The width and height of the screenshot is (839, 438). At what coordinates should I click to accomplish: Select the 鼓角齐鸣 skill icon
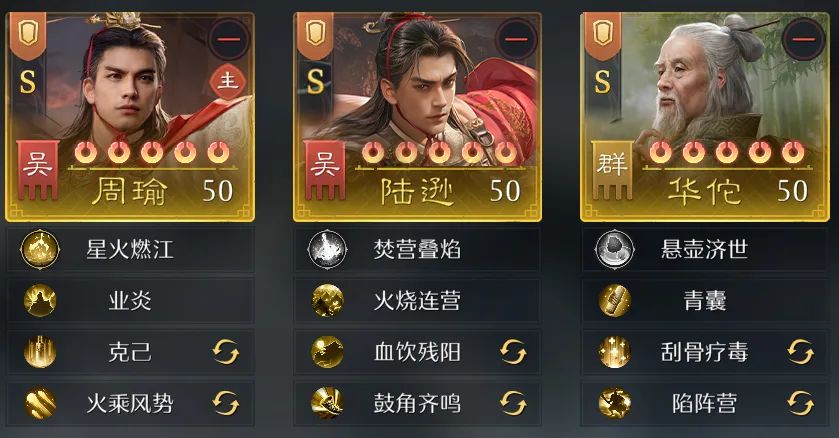[x=327, y=403]
